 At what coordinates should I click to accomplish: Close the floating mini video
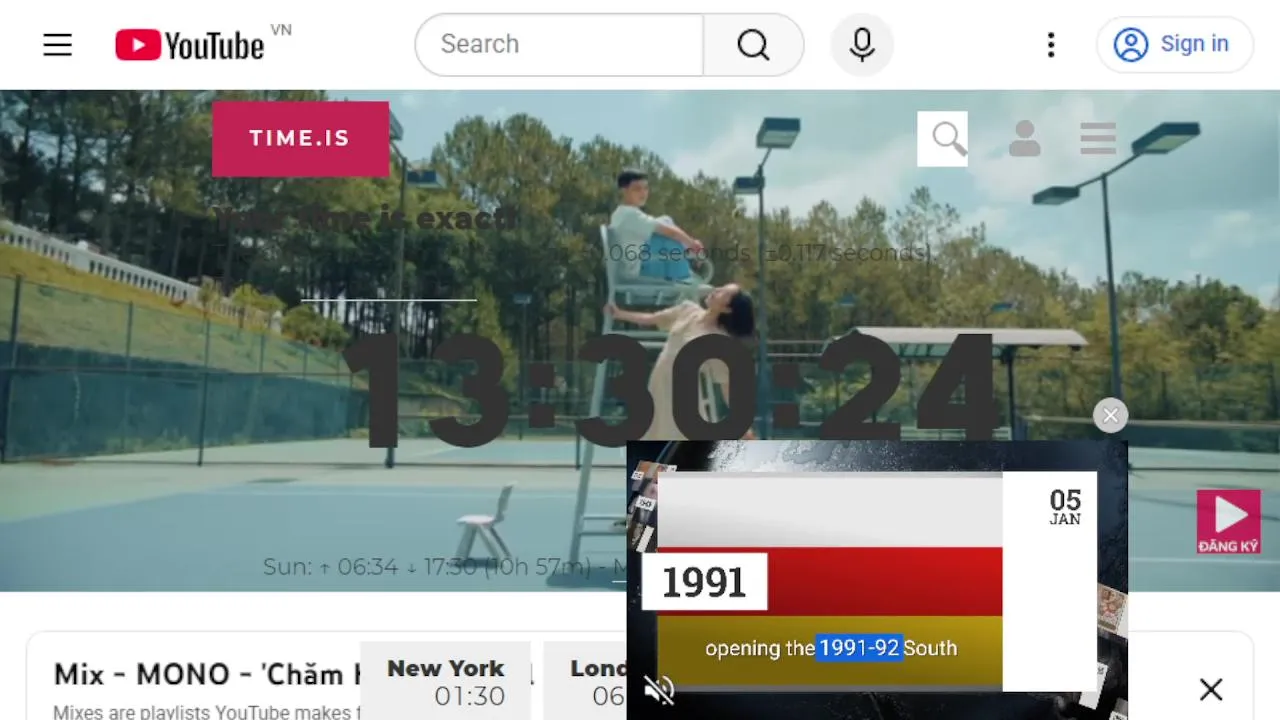[1110, 415]
